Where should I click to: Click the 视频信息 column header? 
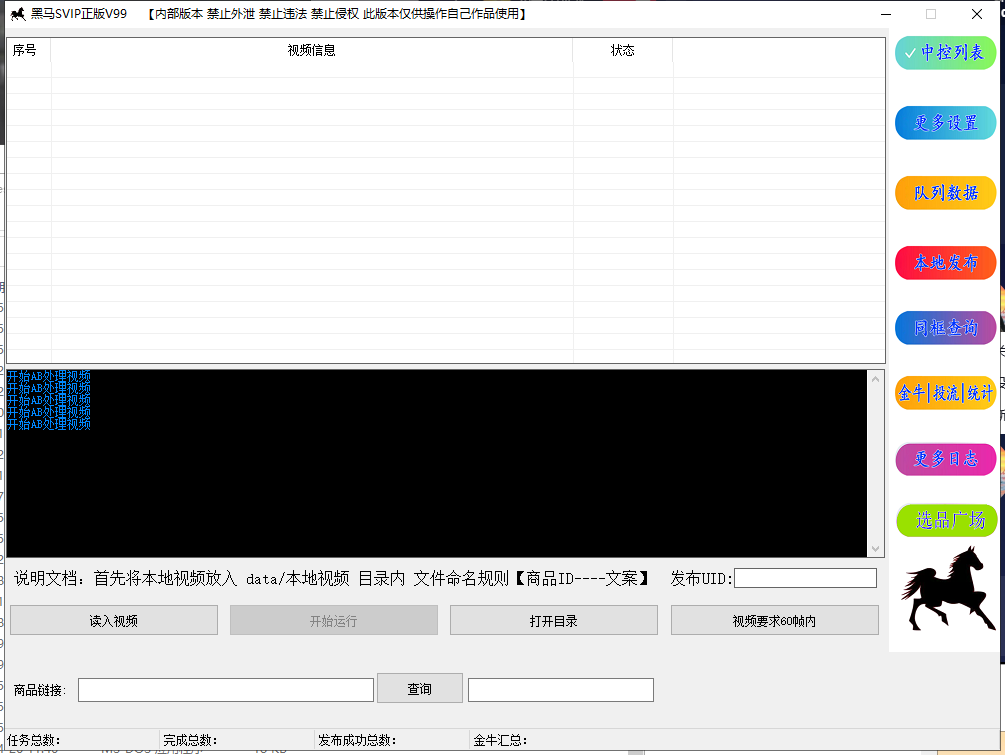tap(311, 51)
